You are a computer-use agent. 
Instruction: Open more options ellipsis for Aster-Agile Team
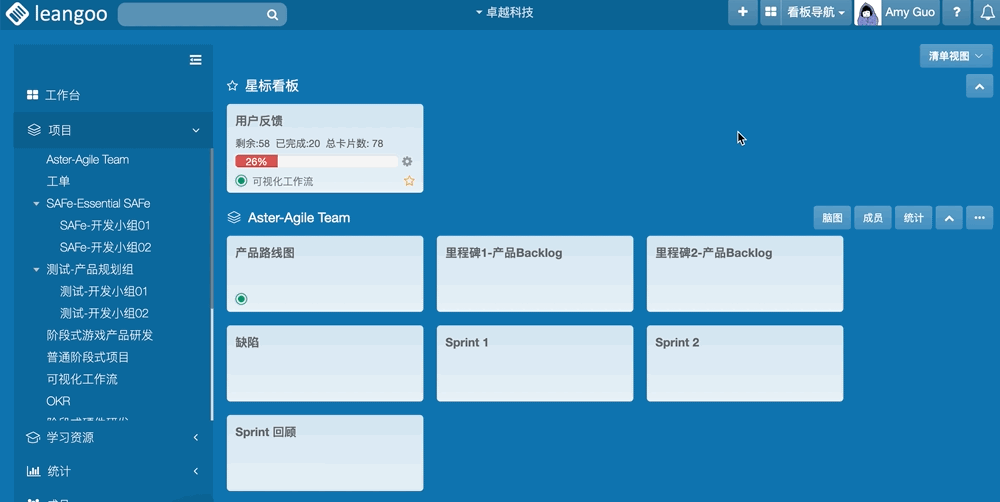[980, 218]
